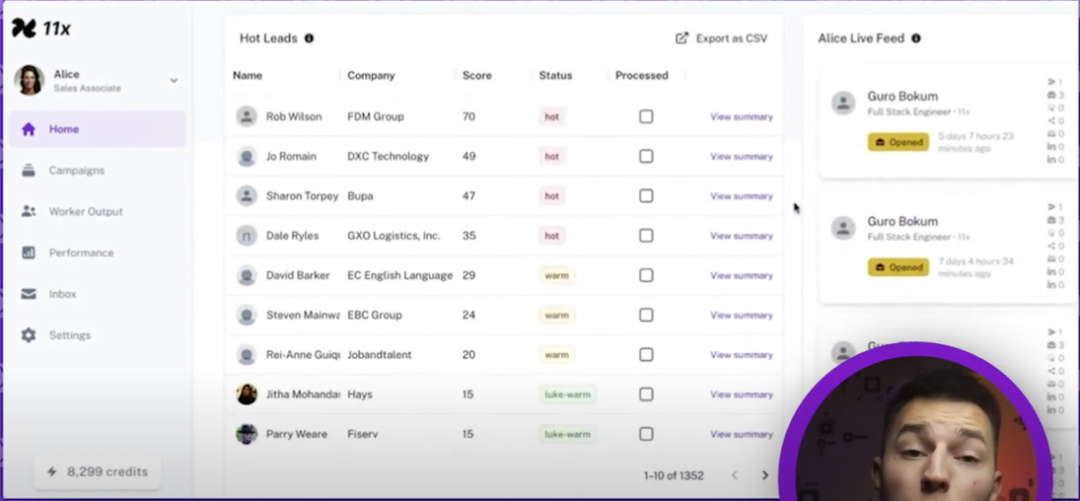Click the Hot Leads info icon

point(309,39)
